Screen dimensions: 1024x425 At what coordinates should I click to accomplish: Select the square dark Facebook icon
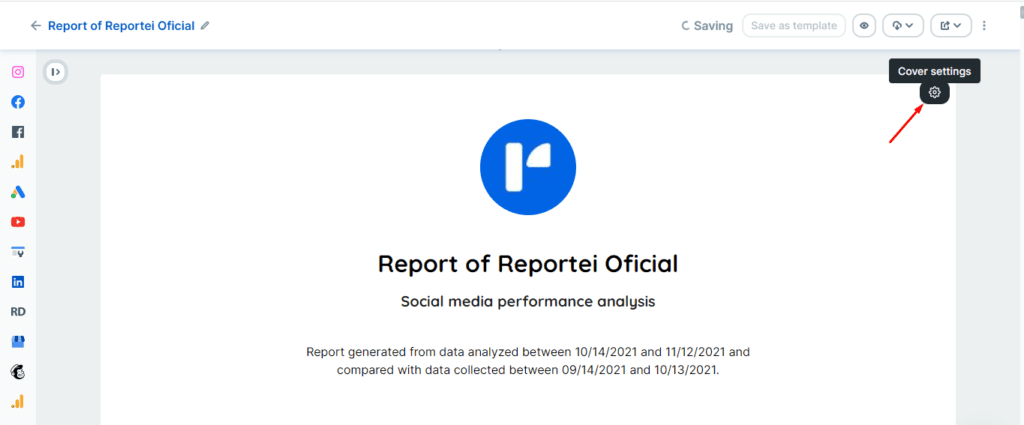click(18, 132)
